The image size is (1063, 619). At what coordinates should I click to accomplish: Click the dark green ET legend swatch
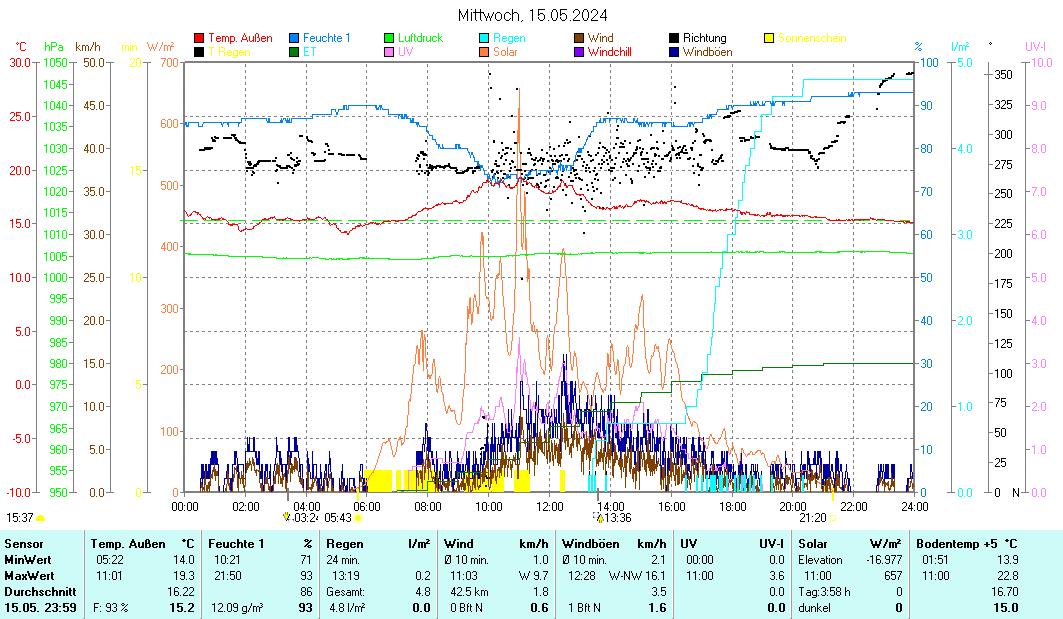coord(294,52)
